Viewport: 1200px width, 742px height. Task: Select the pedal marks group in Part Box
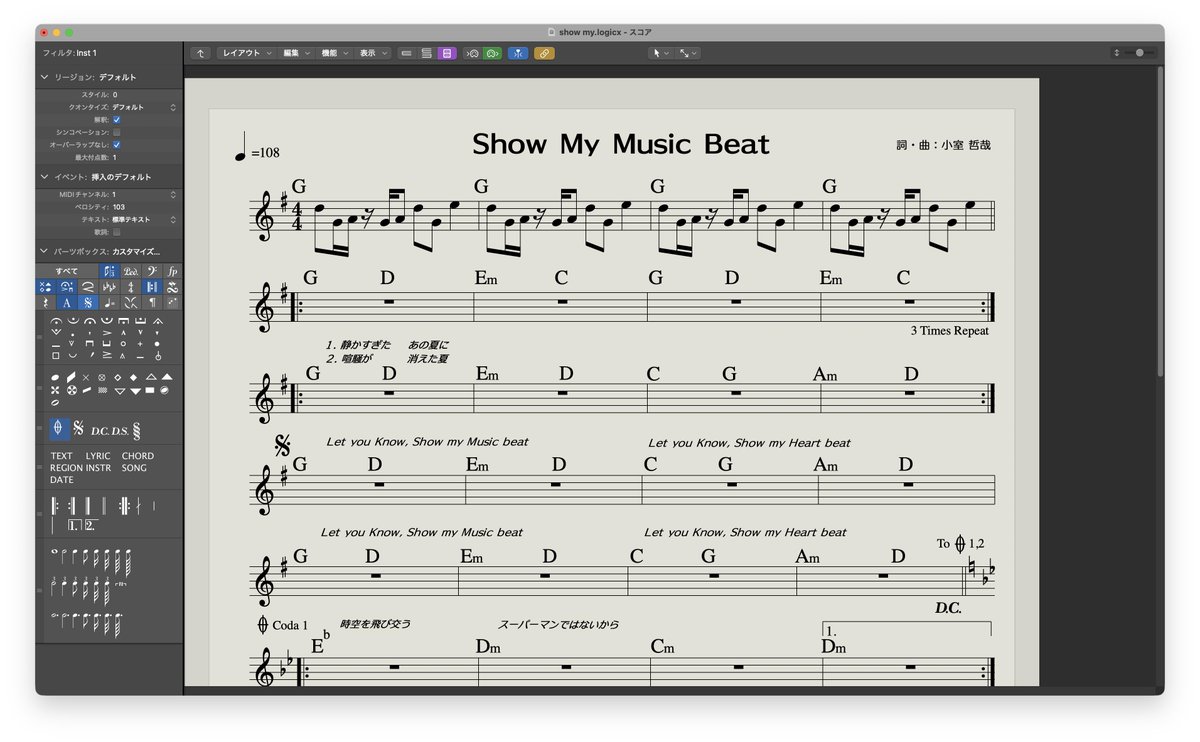tap(130, 271)
